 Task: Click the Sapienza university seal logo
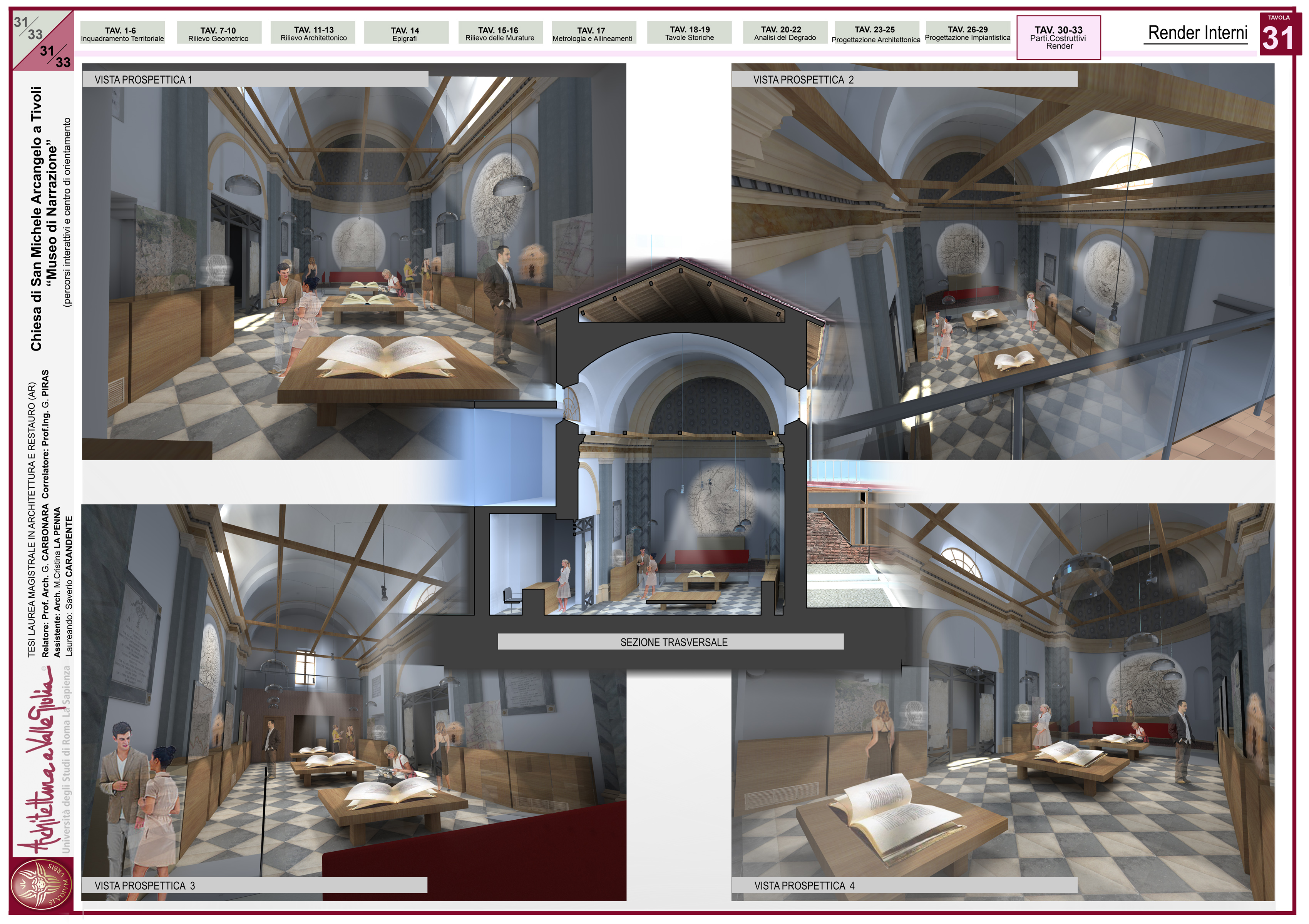41,885
